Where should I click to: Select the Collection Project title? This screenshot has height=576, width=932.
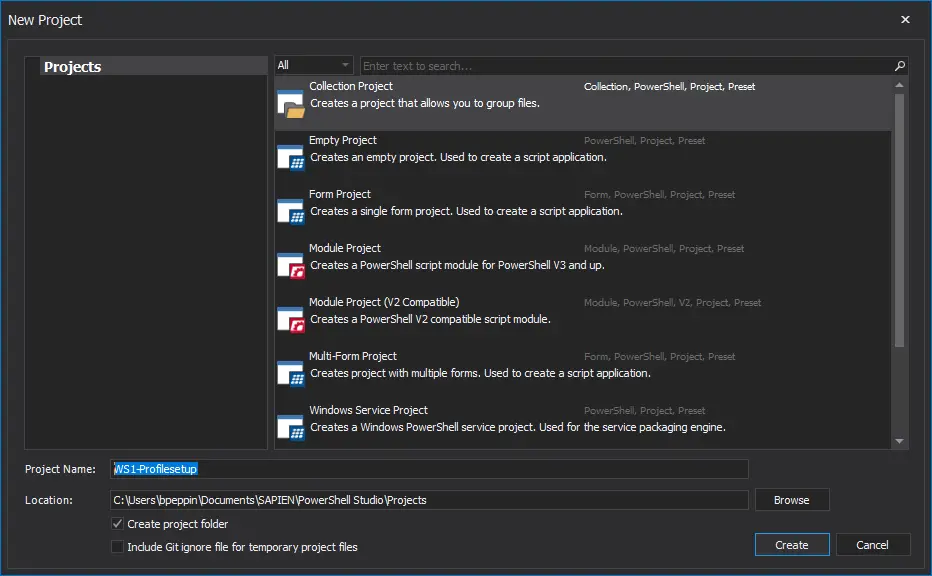pos(351,86)
